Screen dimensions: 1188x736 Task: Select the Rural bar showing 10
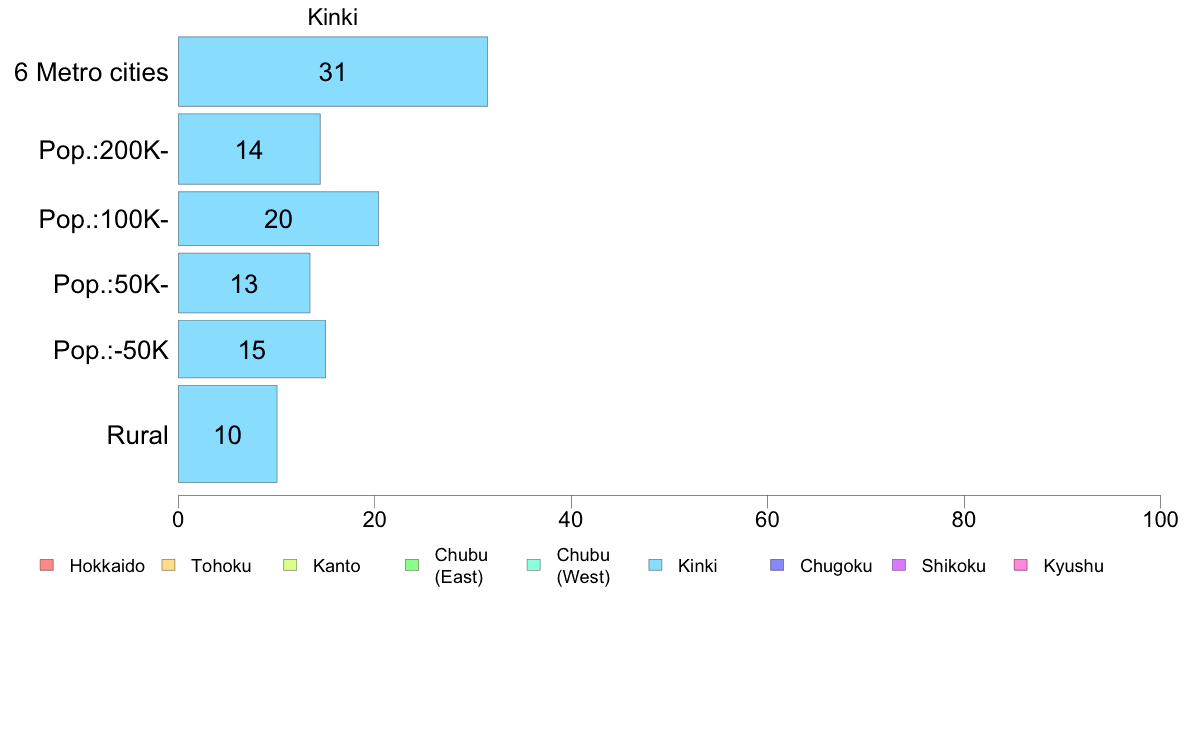[x=227, y=434]
